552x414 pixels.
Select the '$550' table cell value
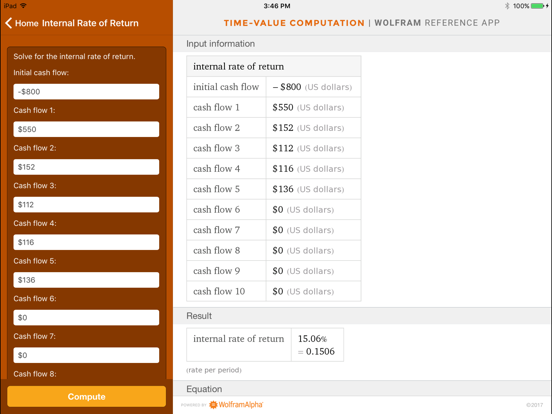click(283, 107)
